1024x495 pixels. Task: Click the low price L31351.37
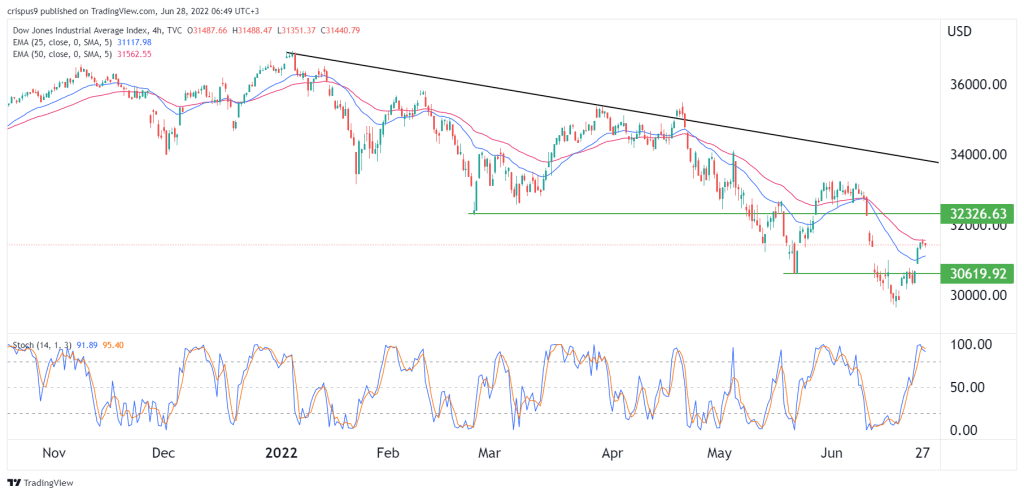tap(295, 31)
